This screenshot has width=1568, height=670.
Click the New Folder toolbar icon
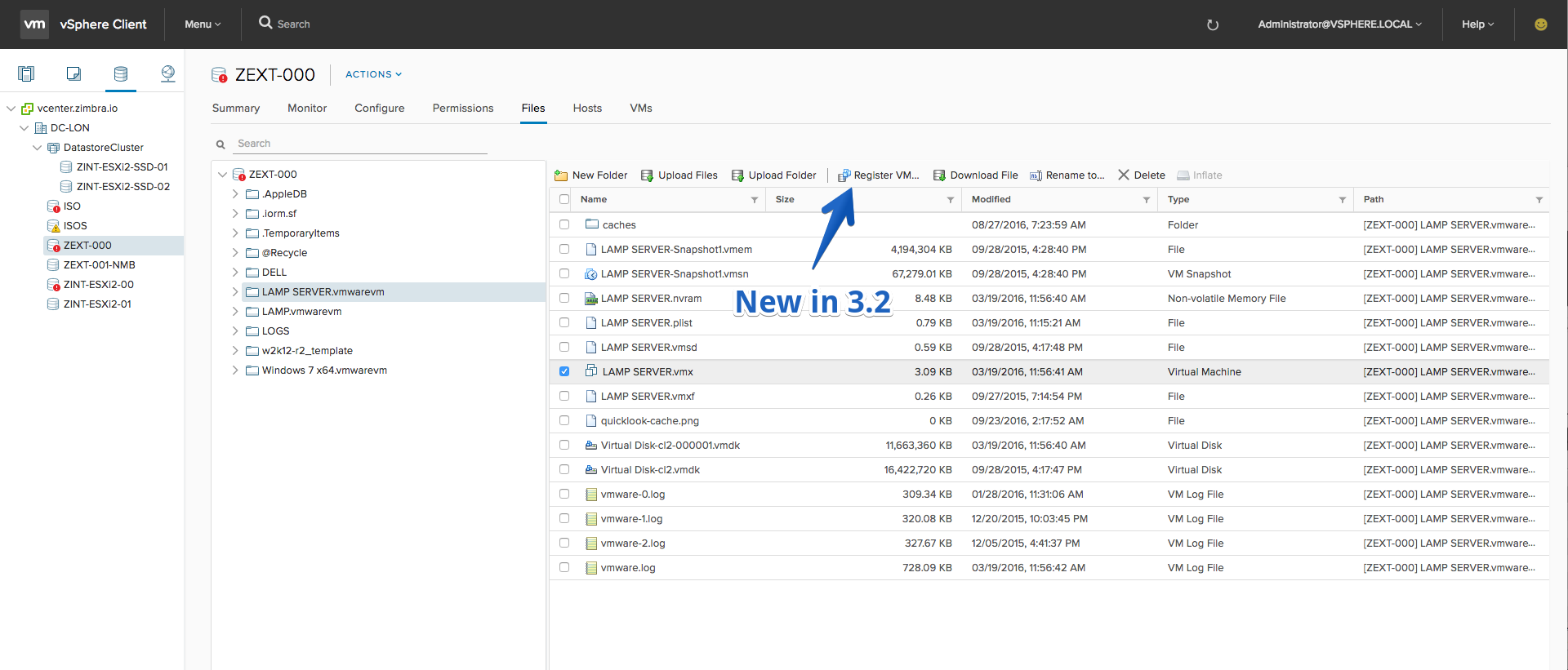[x=561, y=175]
